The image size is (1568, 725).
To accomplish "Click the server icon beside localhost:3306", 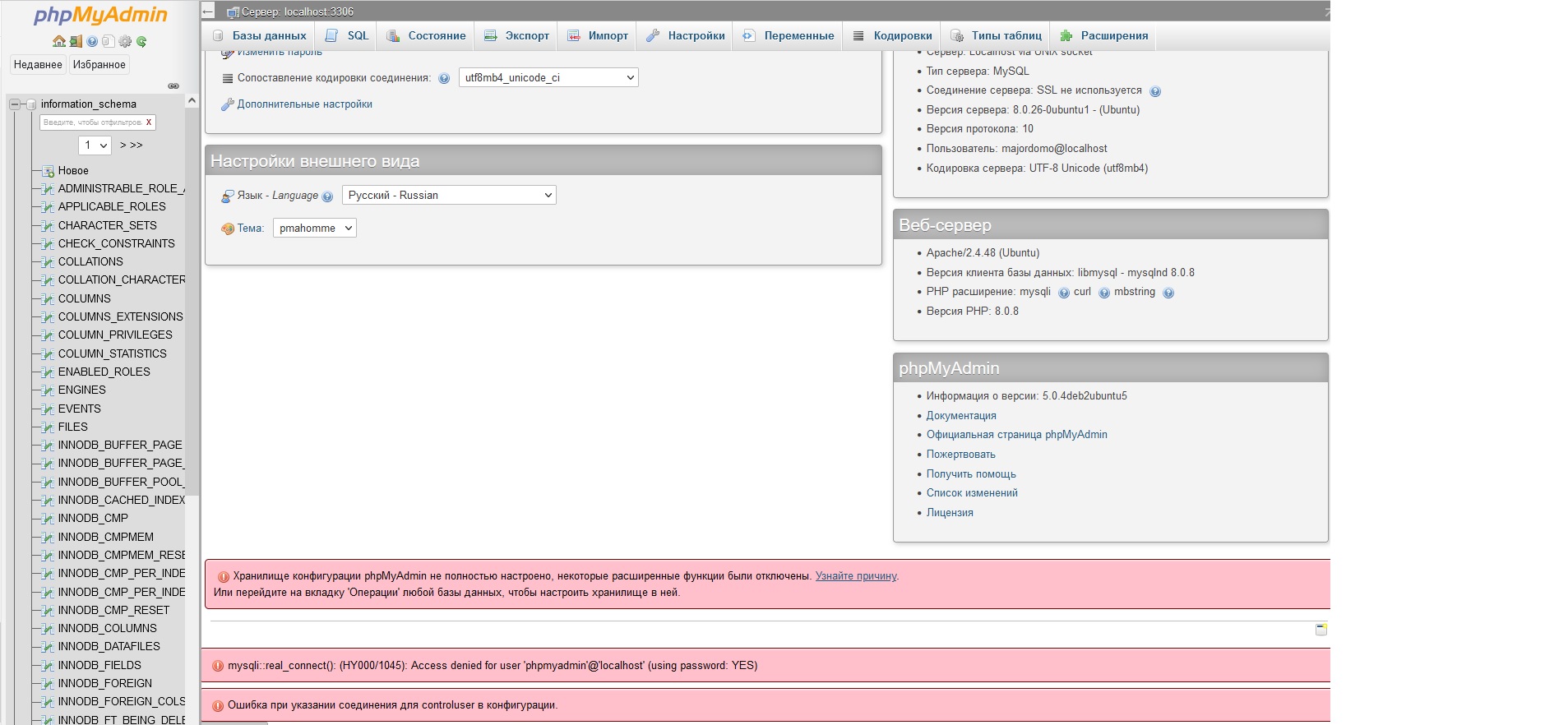I will (x=233, y=12).
